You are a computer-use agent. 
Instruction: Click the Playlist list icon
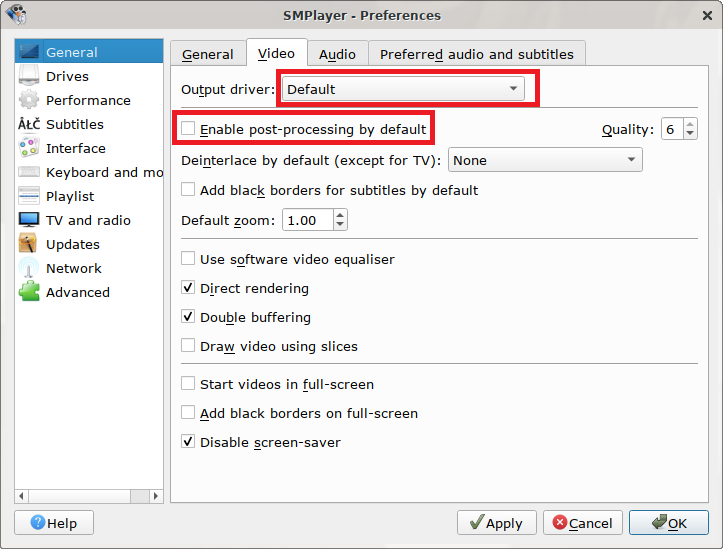29,196
